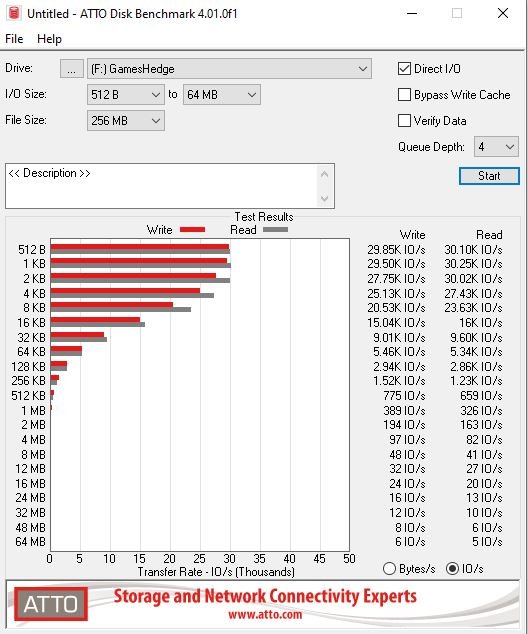Image resolution: width=528 pixels, height=634 pixels.
Task: Open the Help menu
Action: tap(49, 39)
